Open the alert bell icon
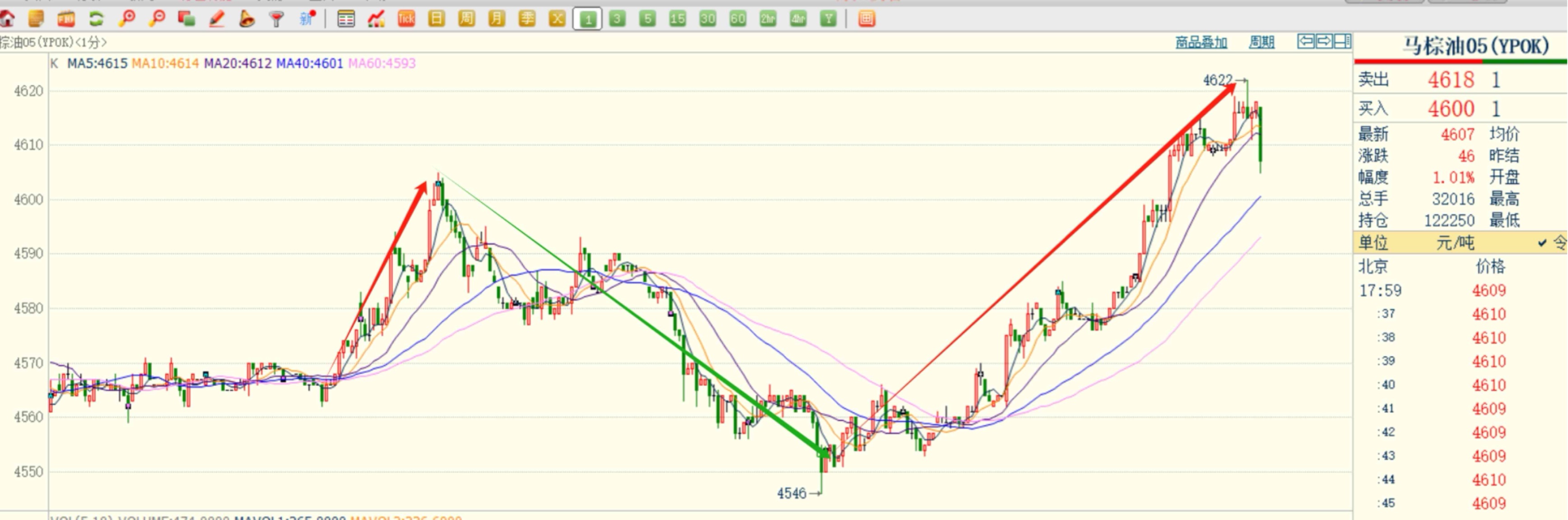This screenshot has width=1568, height=520. tap(247, 19)
